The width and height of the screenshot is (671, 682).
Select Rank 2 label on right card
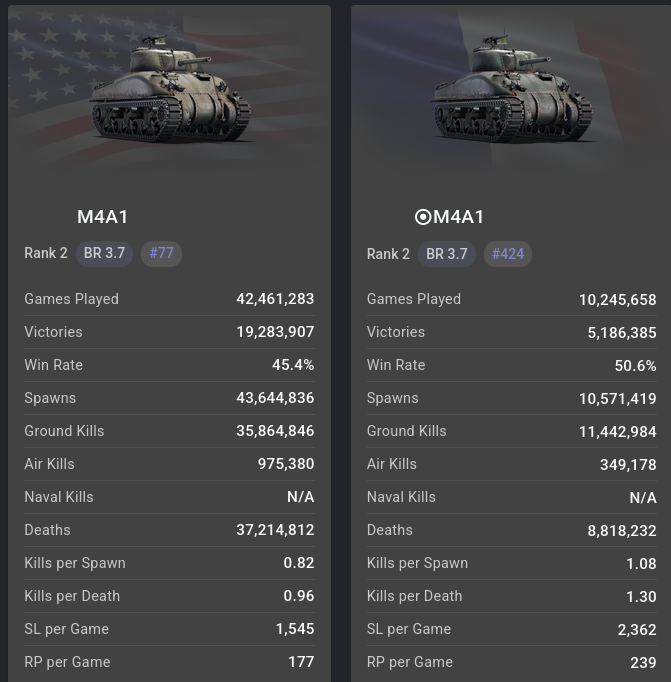click(388, 254)
